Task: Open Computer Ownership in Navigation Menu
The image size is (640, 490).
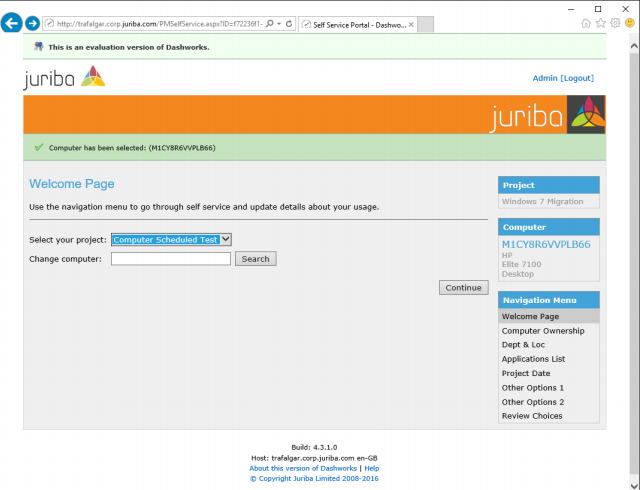Action: coord(543,331)
